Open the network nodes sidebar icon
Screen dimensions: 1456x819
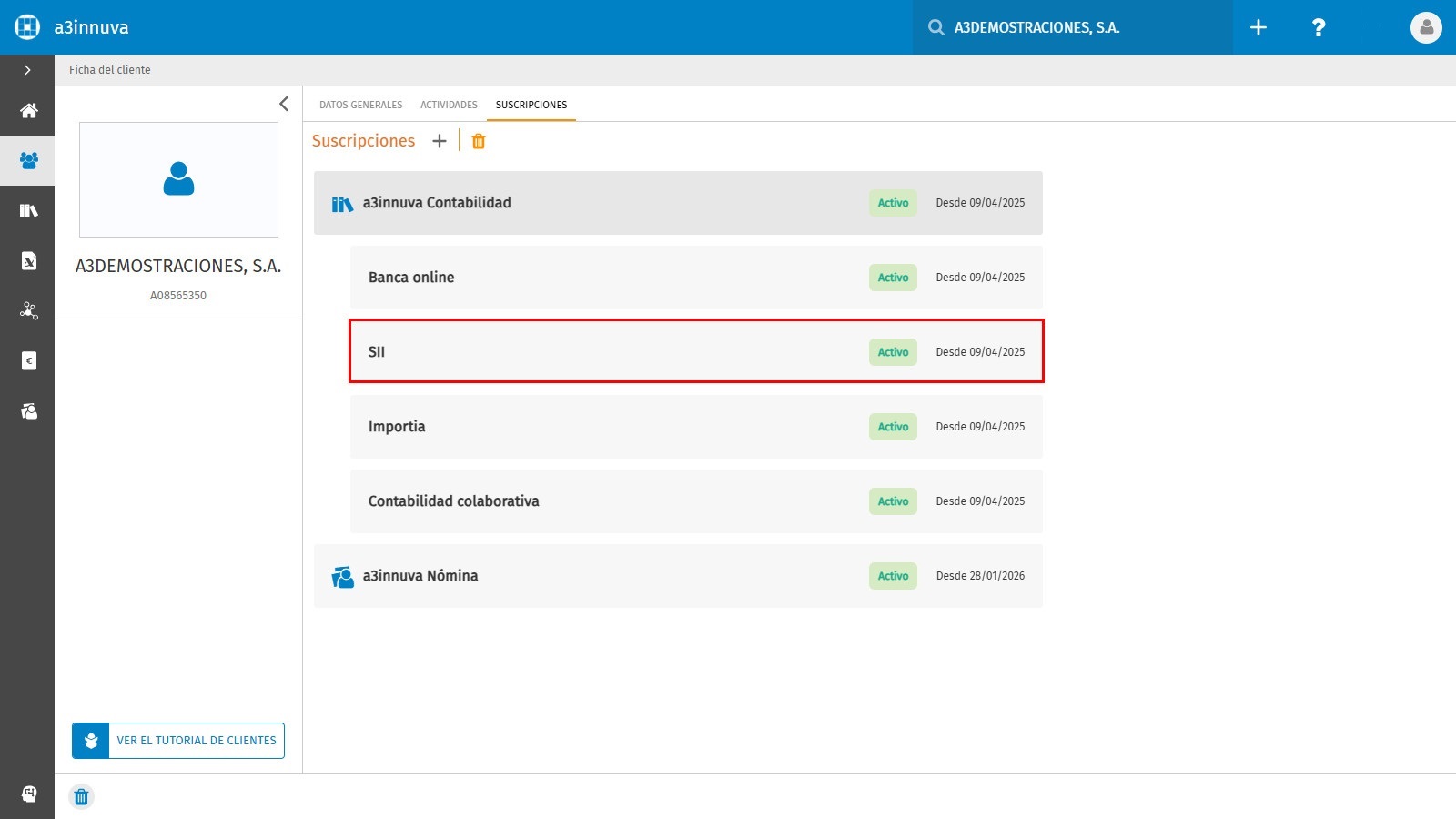(28, 311)
